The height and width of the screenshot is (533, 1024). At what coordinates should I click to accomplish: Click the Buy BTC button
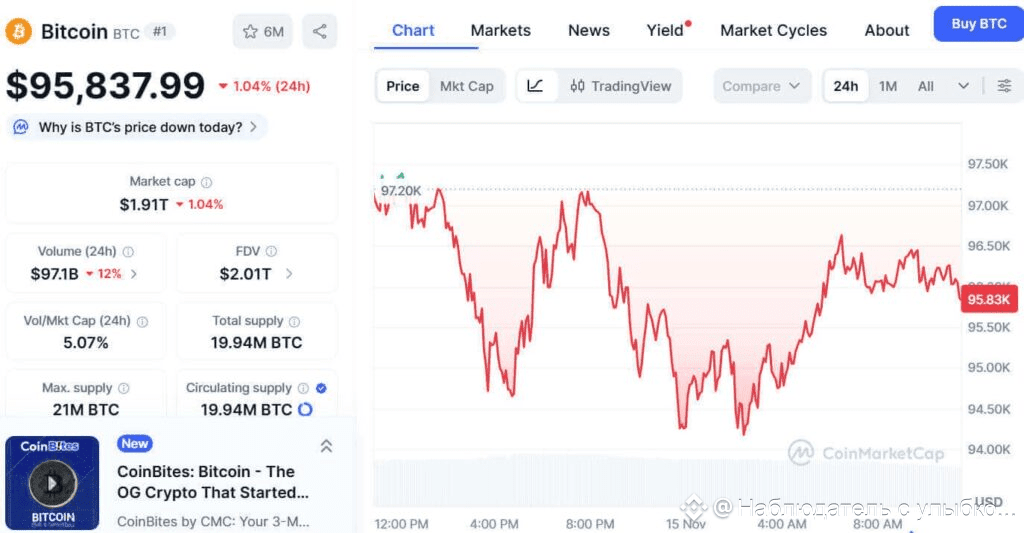pyautogui.click(x=978, y=23)
